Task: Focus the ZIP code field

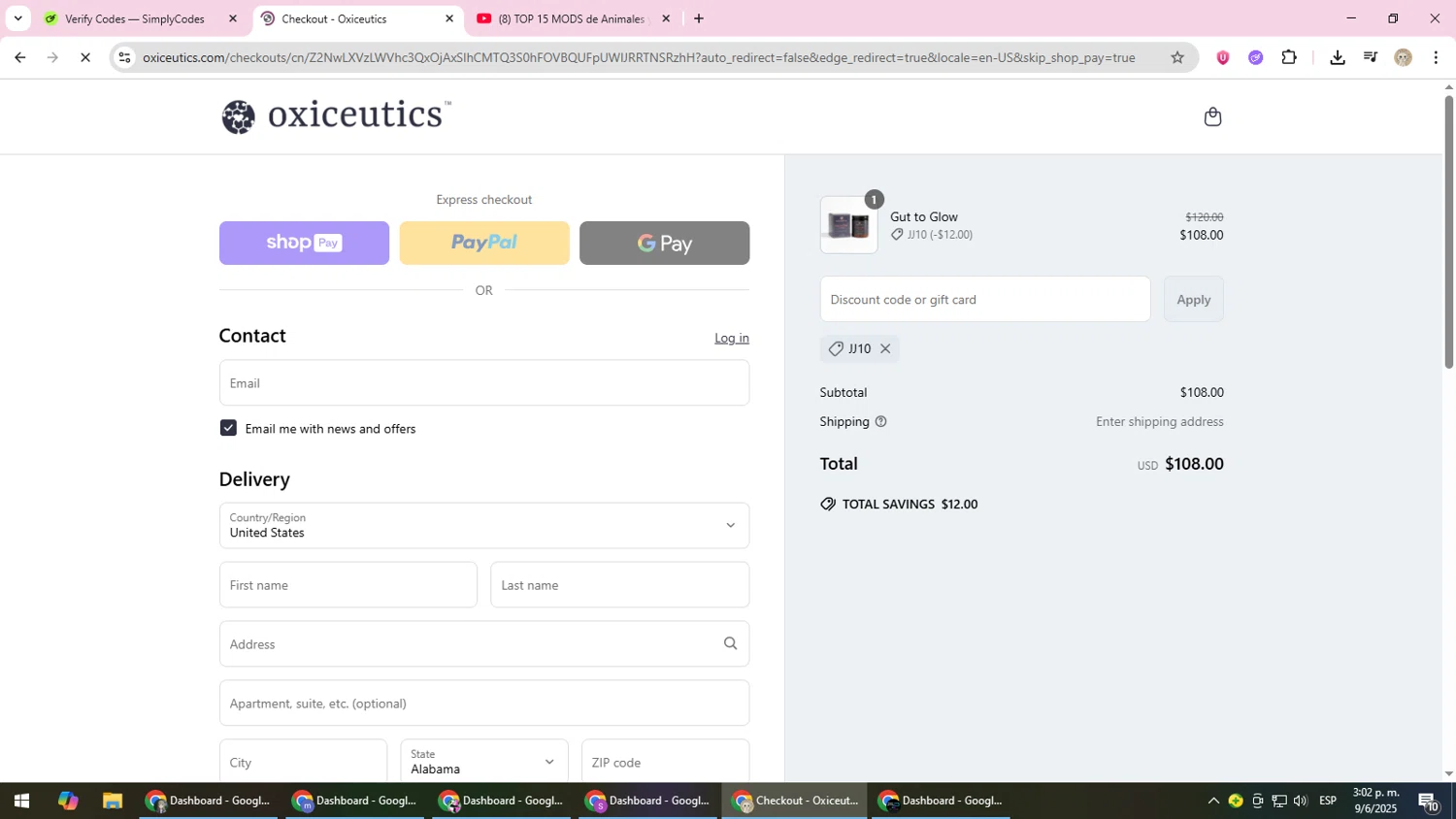Action: tap(665, 762)
